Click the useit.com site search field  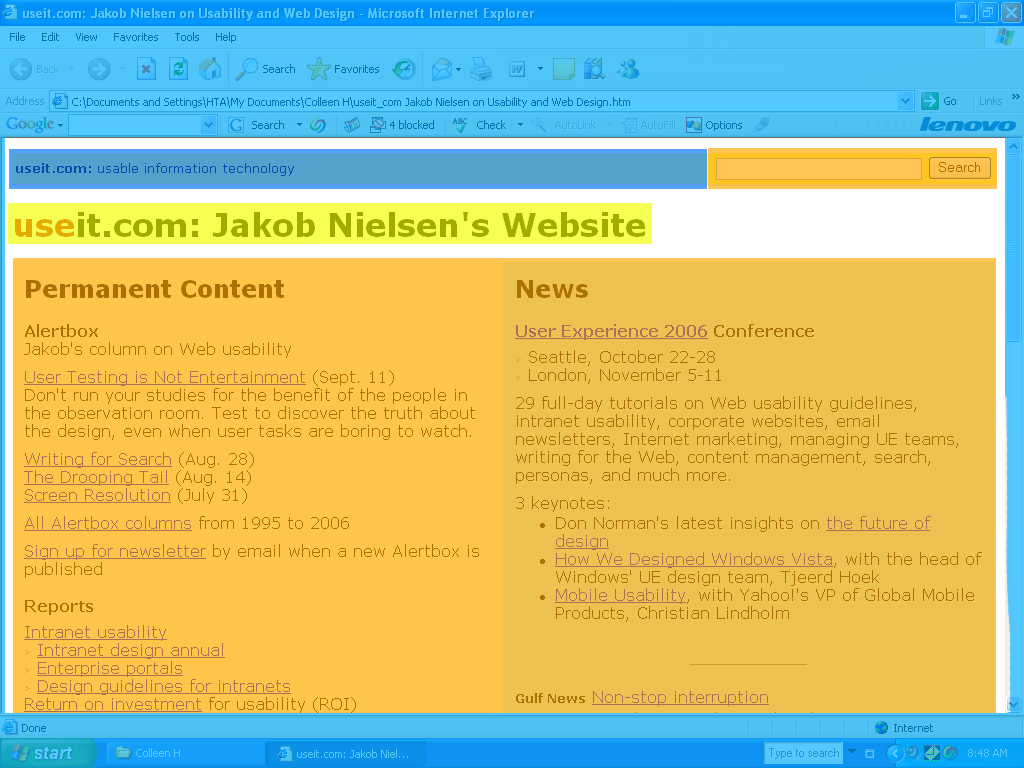818,169
